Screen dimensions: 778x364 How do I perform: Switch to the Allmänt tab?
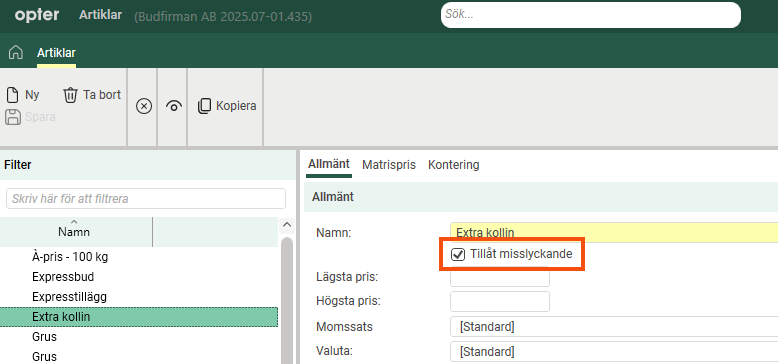pos(328,164)
